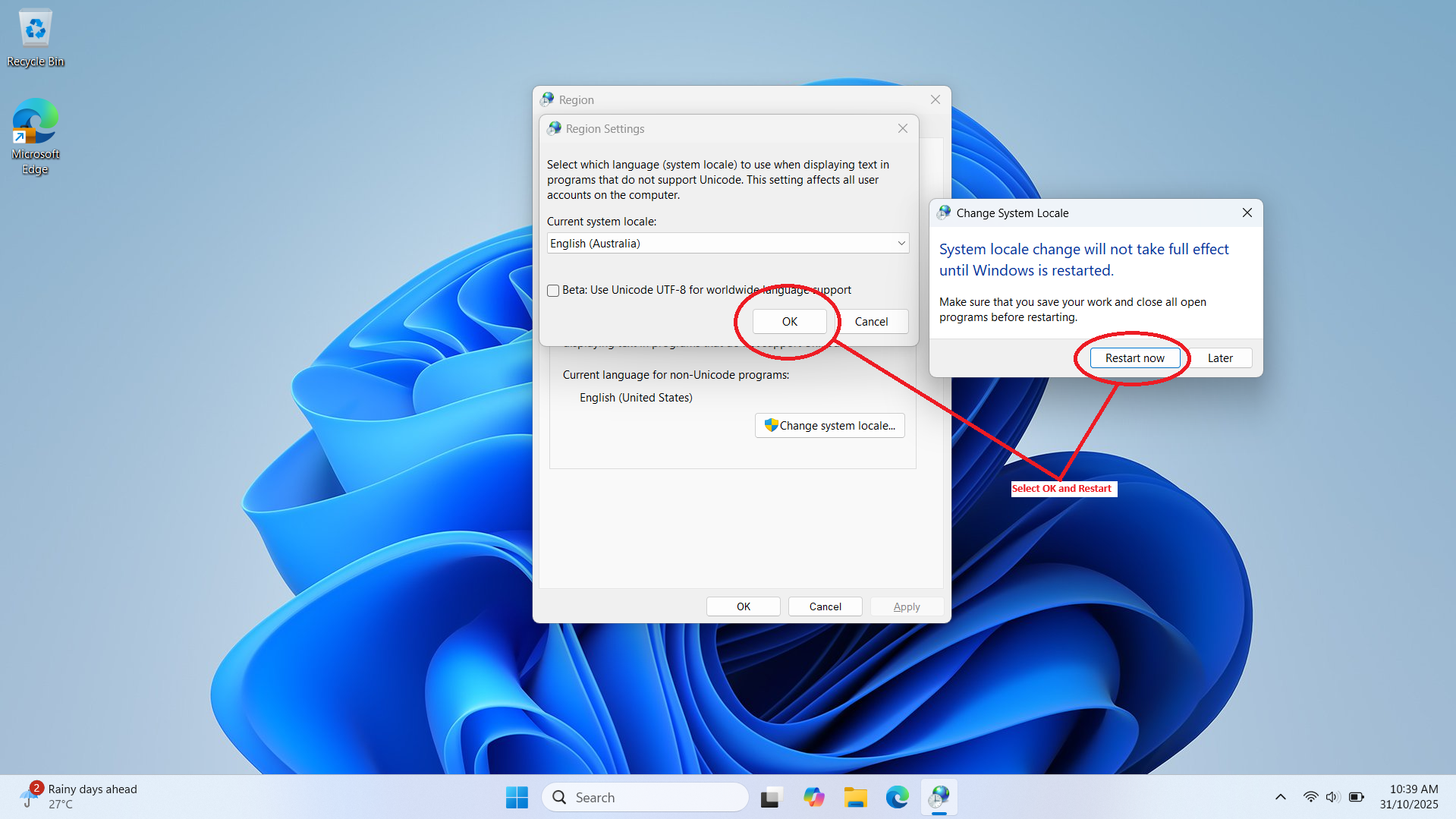This screenshot has height=819, width=1456.
Task: Click the English (United States) text
Action: (x=636, y=398)
